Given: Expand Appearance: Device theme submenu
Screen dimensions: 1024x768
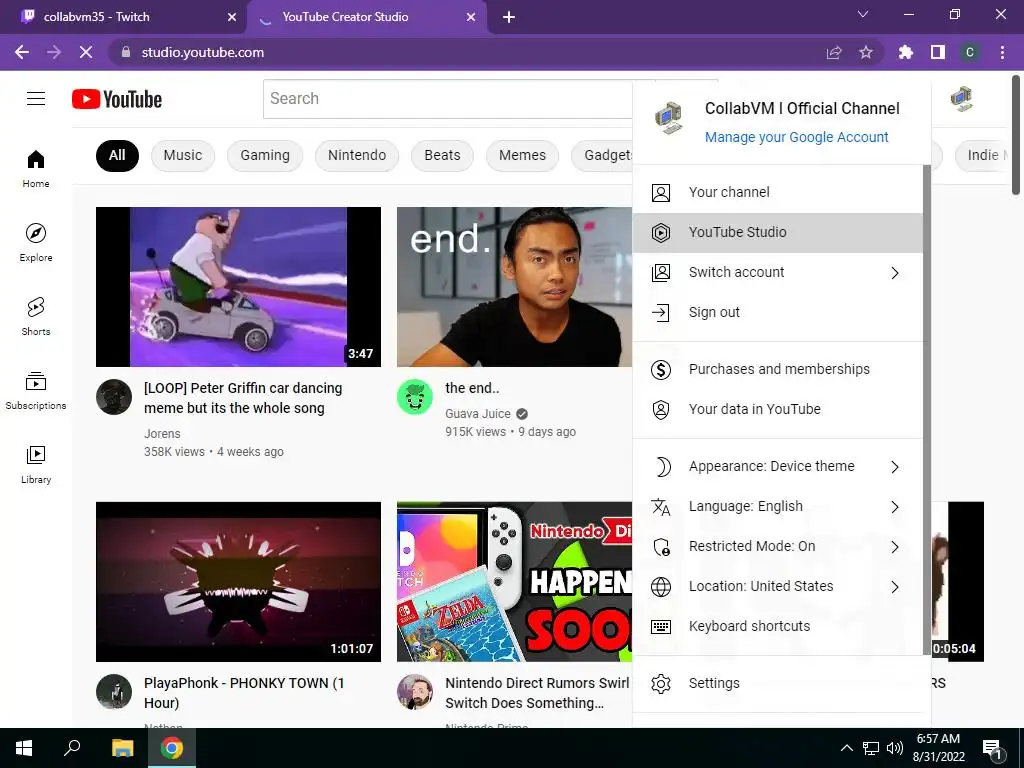Looking at the screenshot, I should coord(895,467).
